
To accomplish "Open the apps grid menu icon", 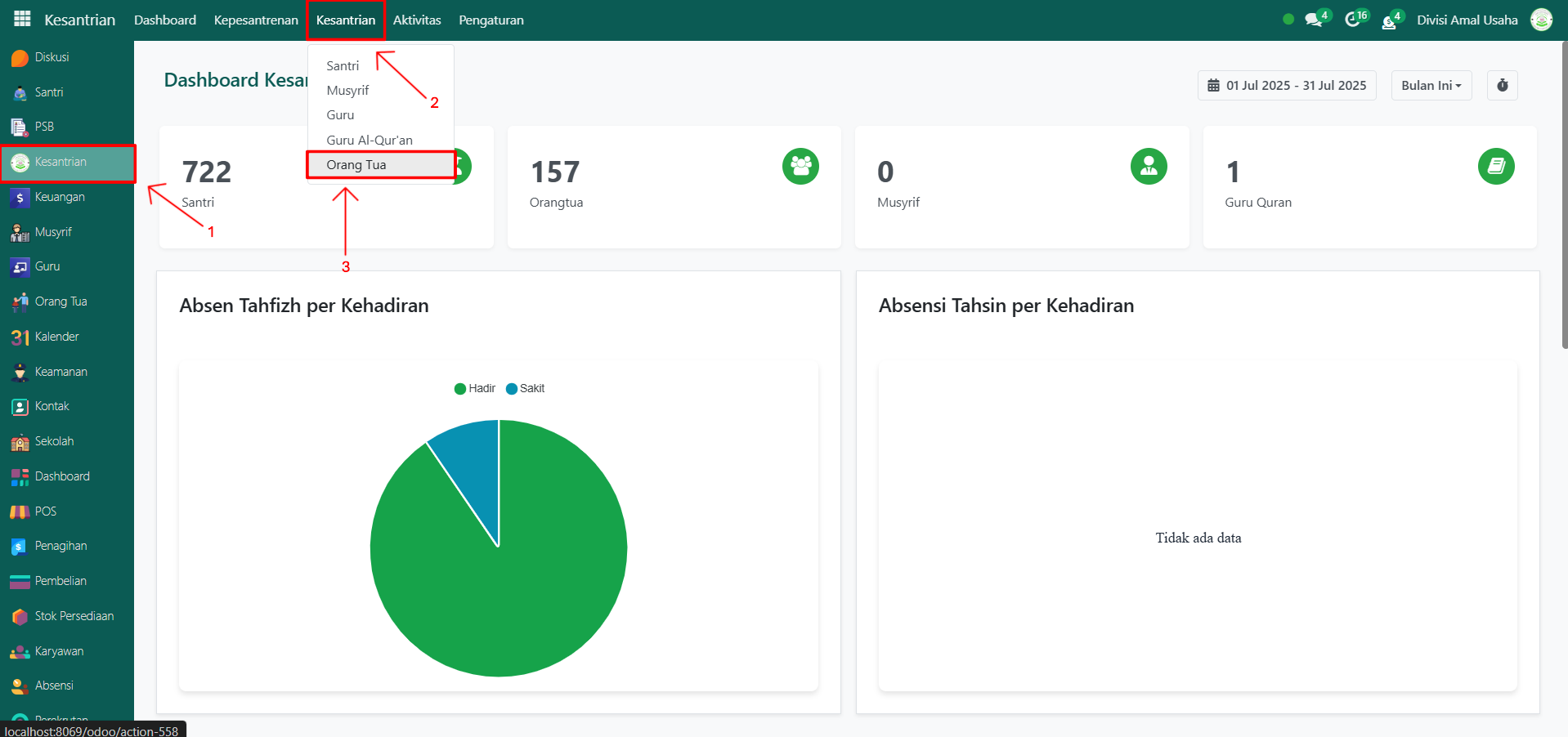I will [x=22, y=19].
